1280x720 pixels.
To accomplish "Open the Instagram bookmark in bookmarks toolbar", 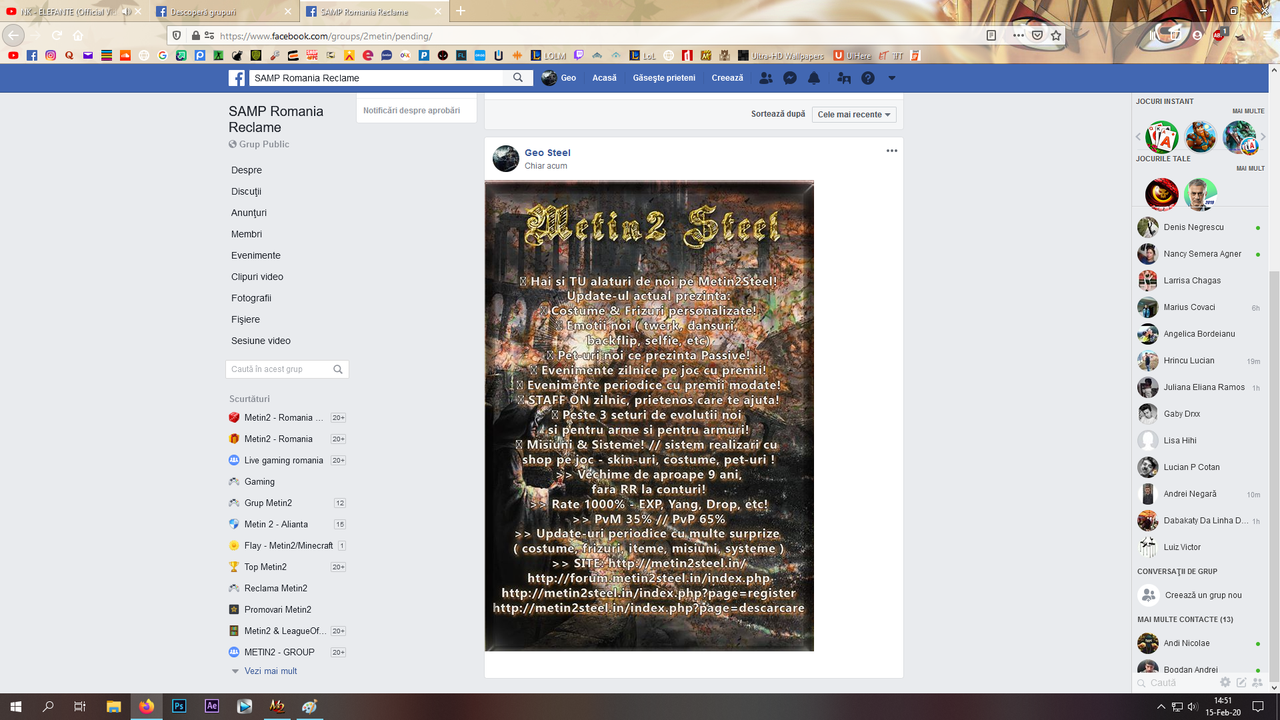I will [50, 55].
